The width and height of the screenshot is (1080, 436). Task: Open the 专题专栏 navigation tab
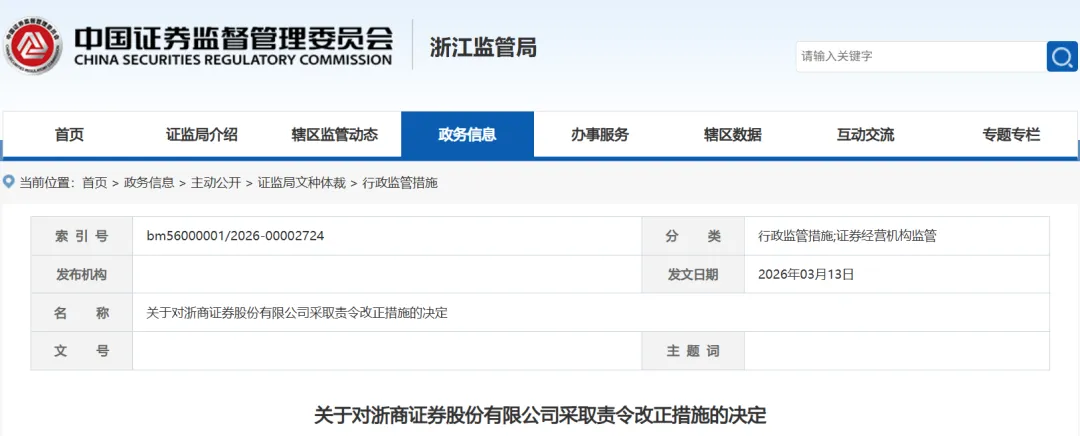(x=1011, y=135)
